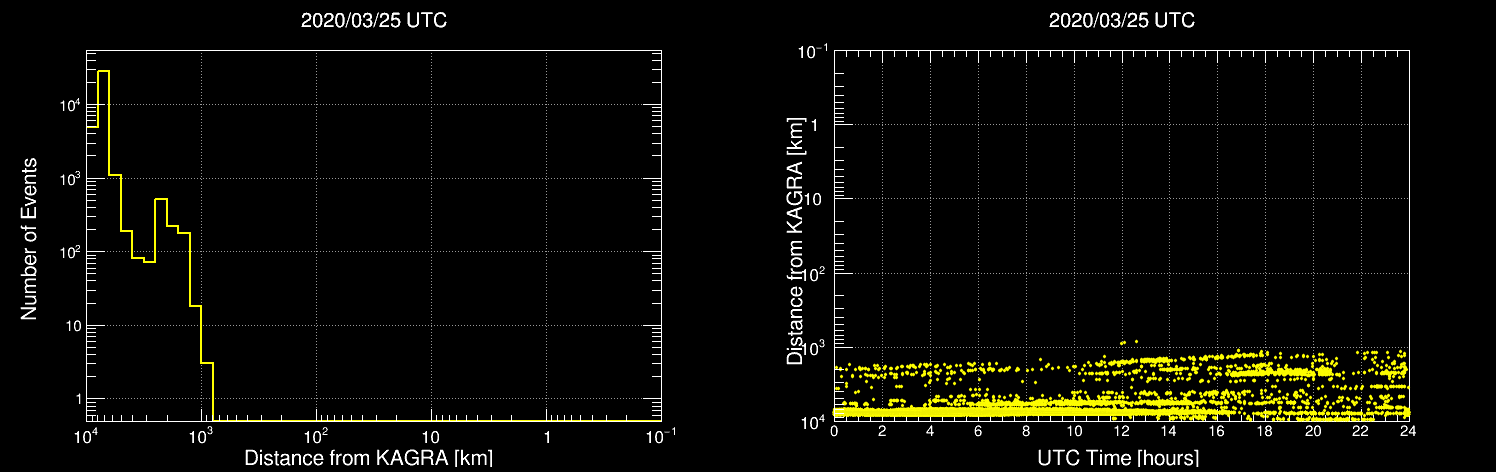Click the 16 hour tick on the UTC axis

(x=1217, y=433)
